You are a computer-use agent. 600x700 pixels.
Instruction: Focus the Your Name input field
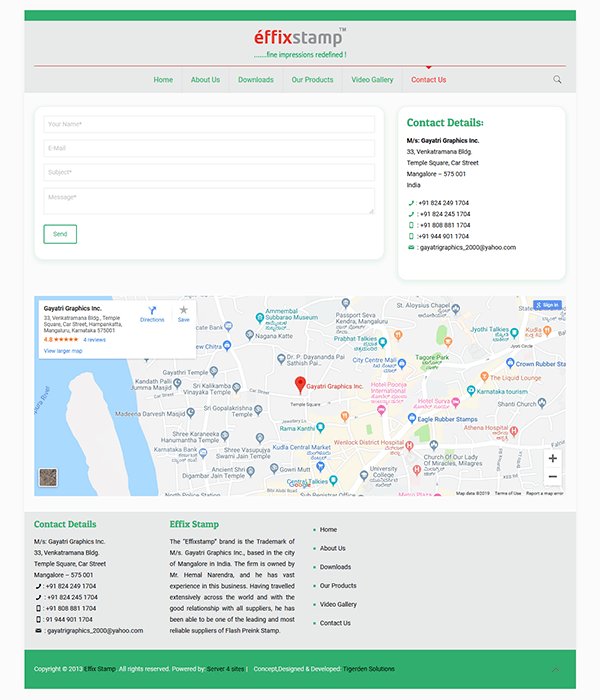click(x=209, y=124)
